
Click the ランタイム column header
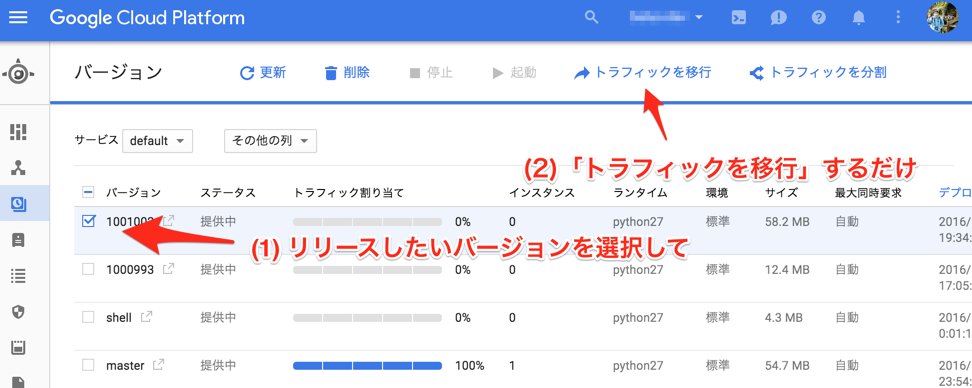[x=640, y=193]
